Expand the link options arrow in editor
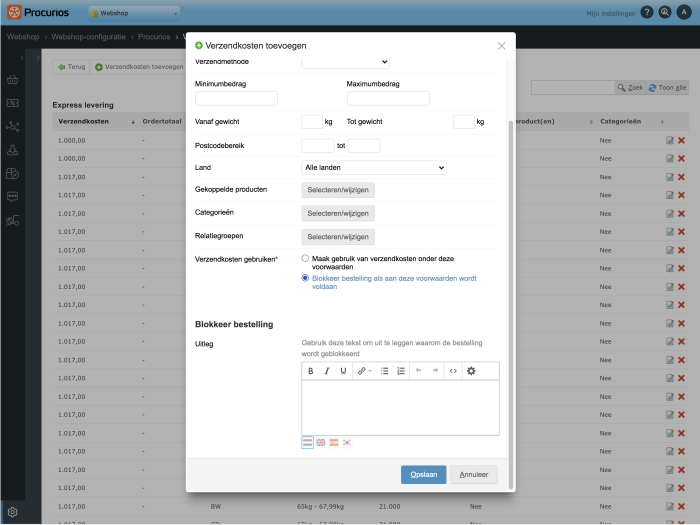 370,371
